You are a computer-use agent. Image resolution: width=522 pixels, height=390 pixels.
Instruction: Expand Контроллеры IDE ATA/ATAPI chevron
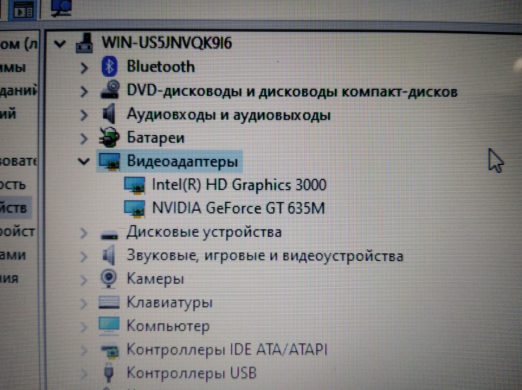84,350
